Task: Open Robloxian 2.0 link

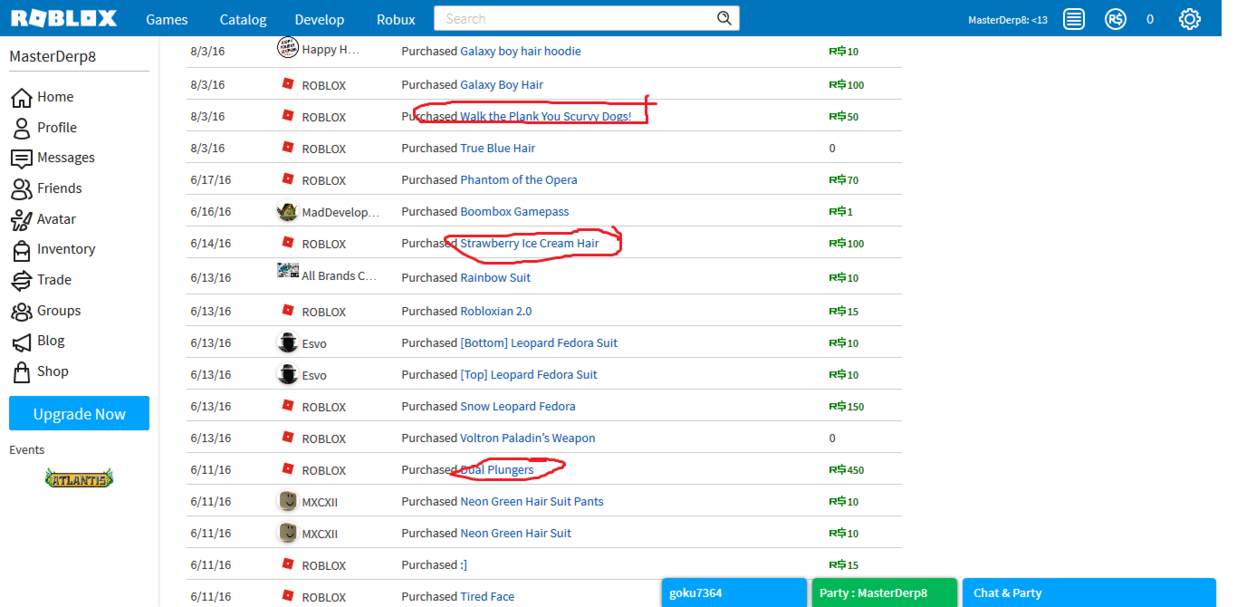Action: tap(496, 311)
